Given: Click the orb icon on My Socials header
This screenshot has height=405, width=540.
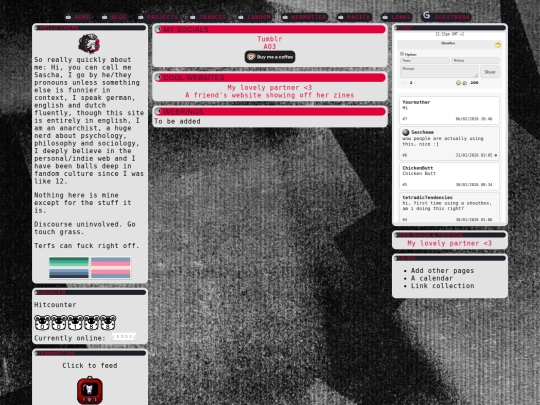Looking at the screenshot, I should [x=158, y=29].
